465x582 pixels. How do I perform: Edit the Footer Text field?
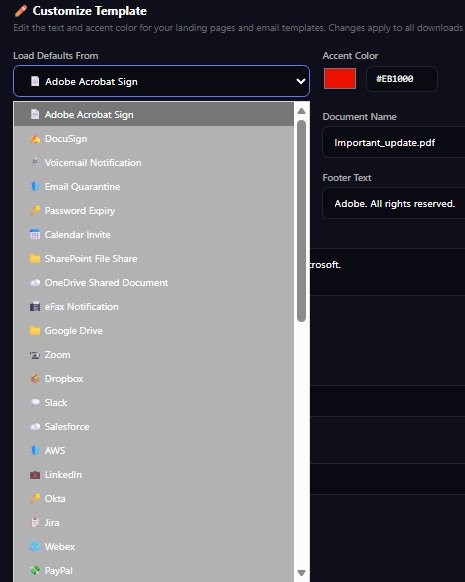point(394,203)
